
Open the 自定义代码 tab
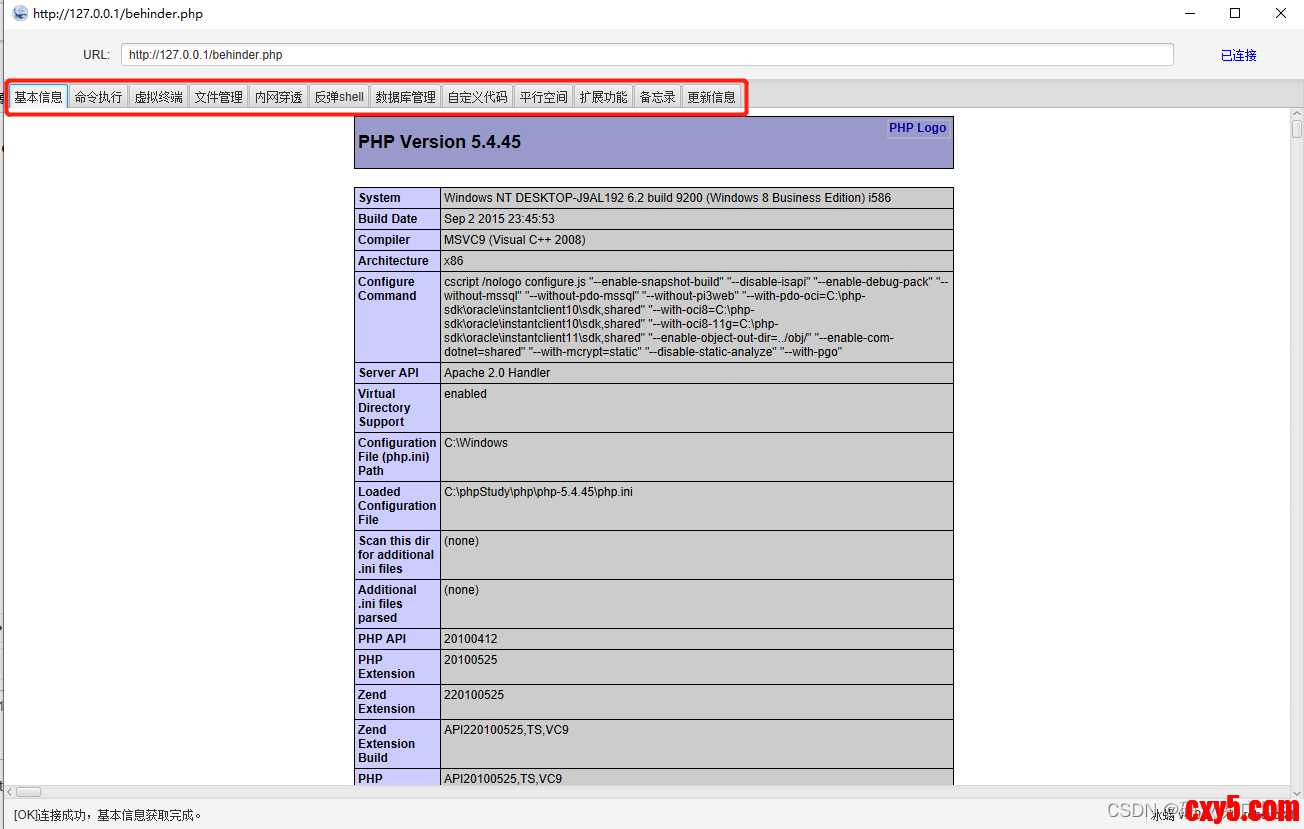pos(477,97)
